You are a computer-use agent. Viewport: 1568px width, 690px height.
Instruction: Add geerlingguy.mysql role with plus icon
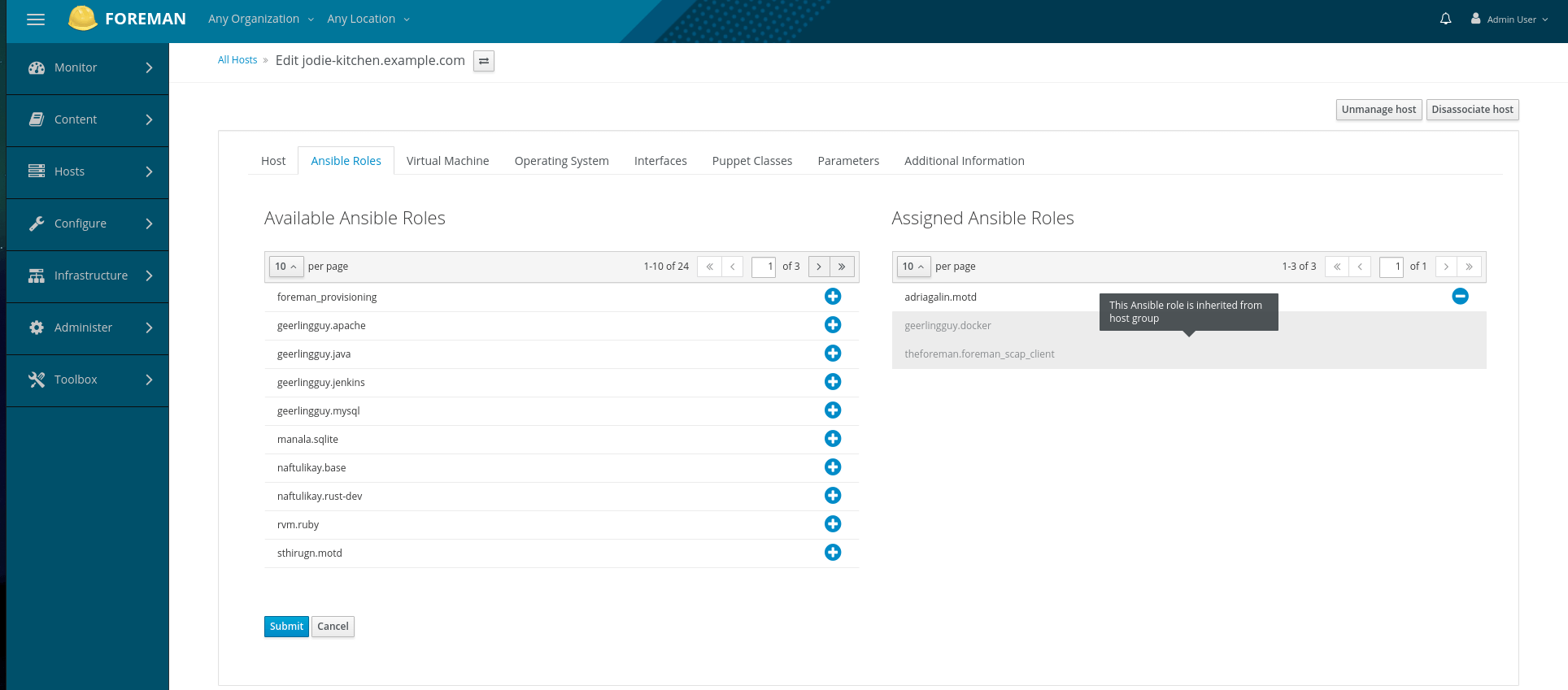click(833, 410)
